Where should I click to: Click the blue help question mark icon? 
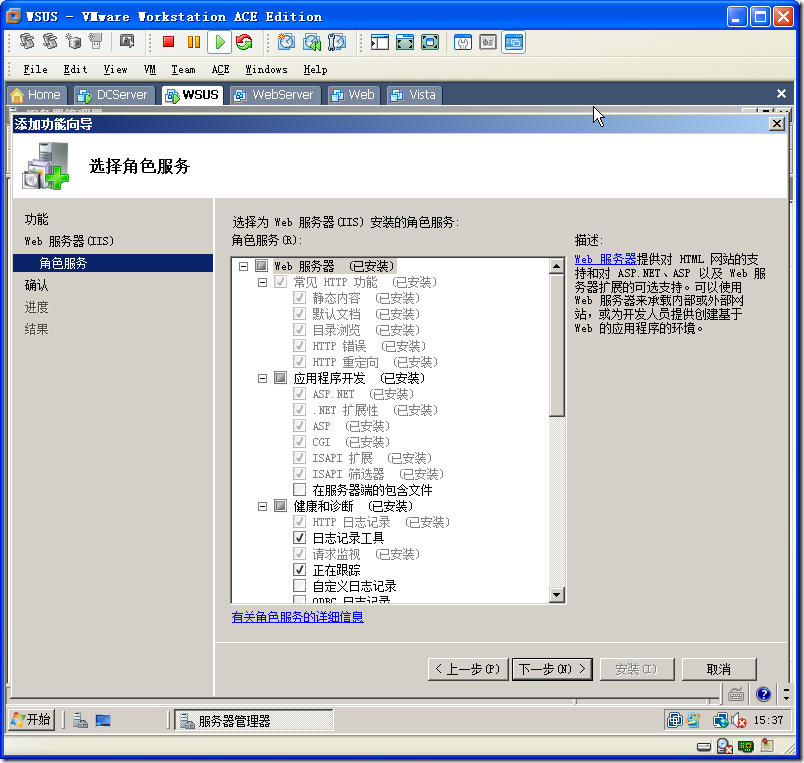[x=763, y=694]
